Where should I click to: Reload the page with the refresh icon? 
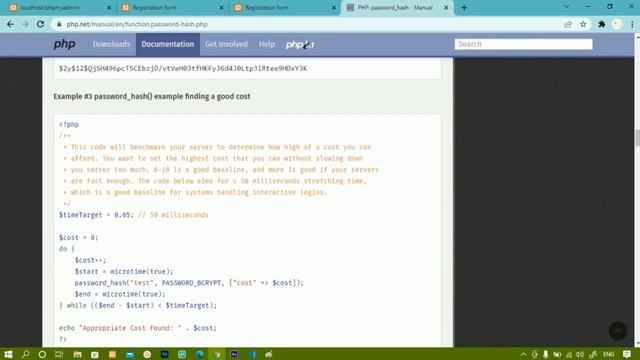[x=40, y=24]
